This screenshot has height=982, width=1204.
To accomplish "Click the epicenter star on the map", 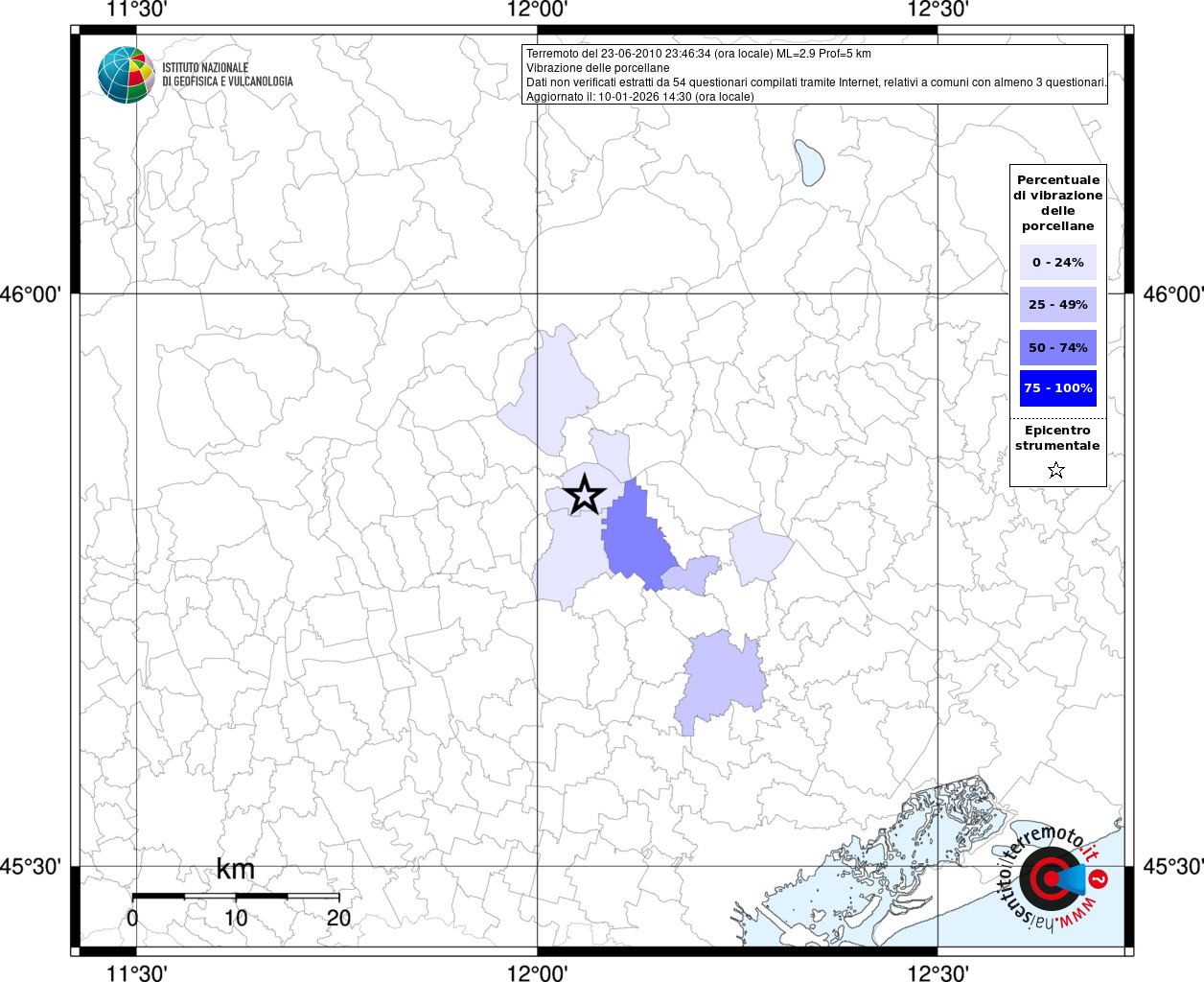I will tap(584, 496).
